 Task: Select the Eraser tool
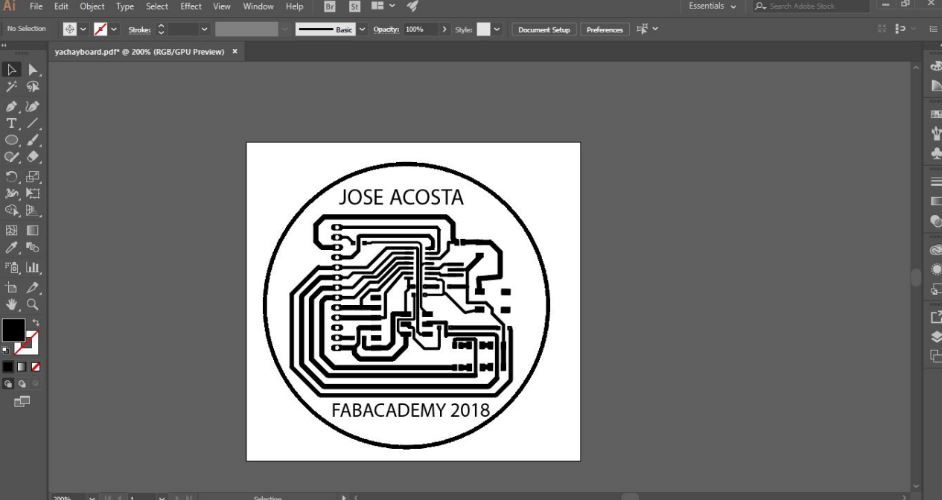(x=33, y=157)
